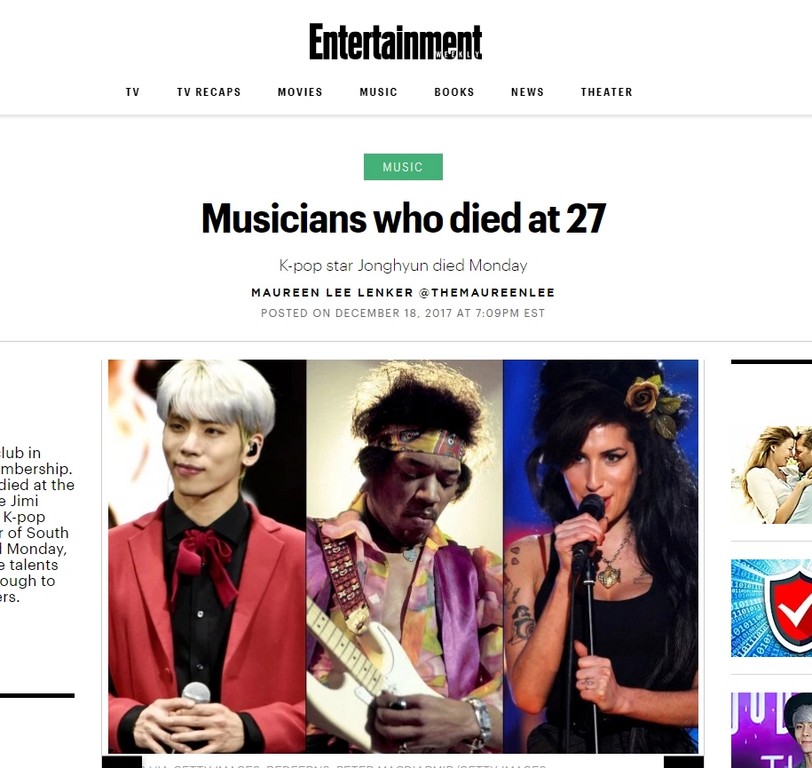Click the green MUSIC category tag
This screenshot has height=768, width=812.
coord(403,167)
